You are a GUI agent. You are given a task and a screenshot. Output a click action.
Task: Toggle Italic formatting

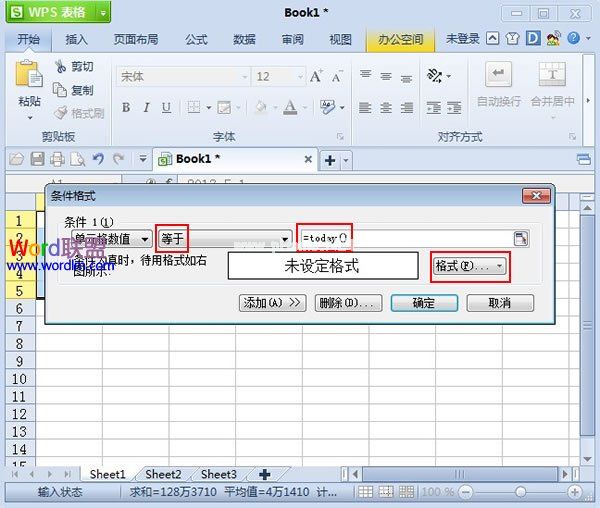pyautogui.click(x=146, y=107)
